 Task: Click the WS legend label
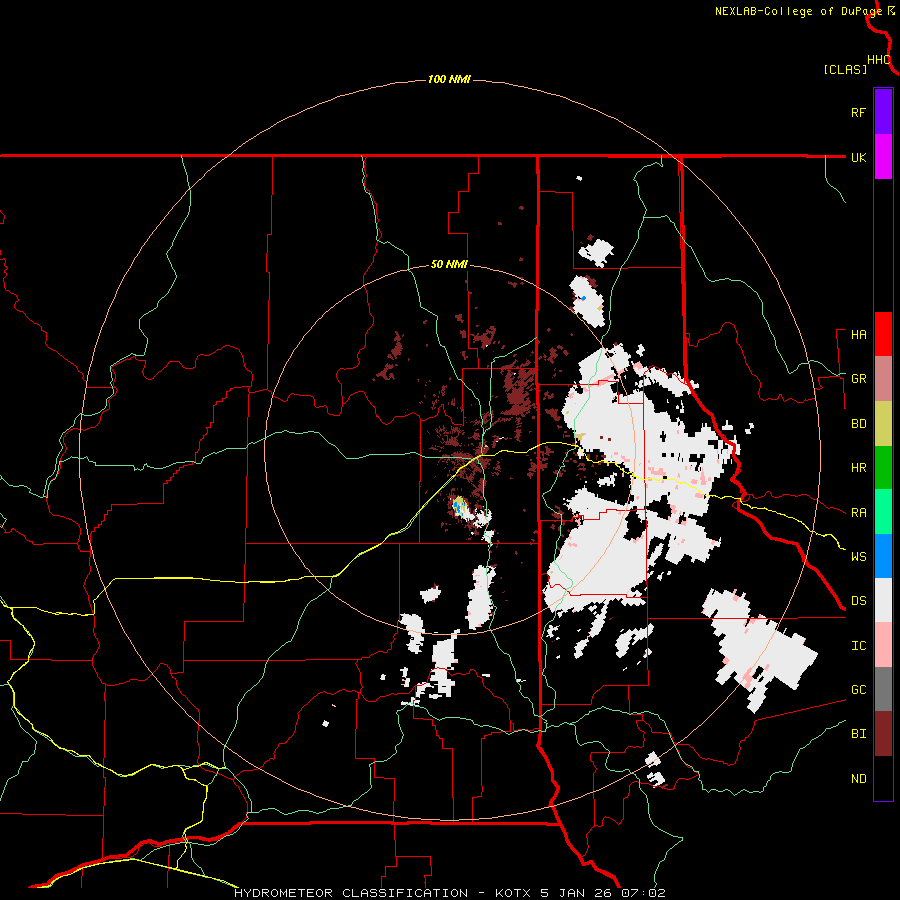coord(859,557)
